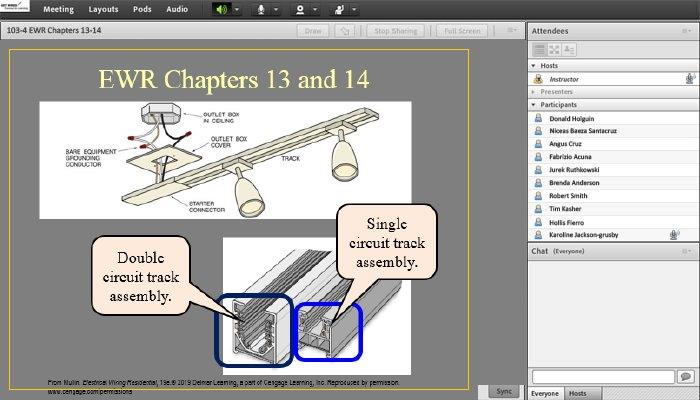Toggle the green speaker audio button
The height and width of the screenshot is (400, 700).
[221, 9]
